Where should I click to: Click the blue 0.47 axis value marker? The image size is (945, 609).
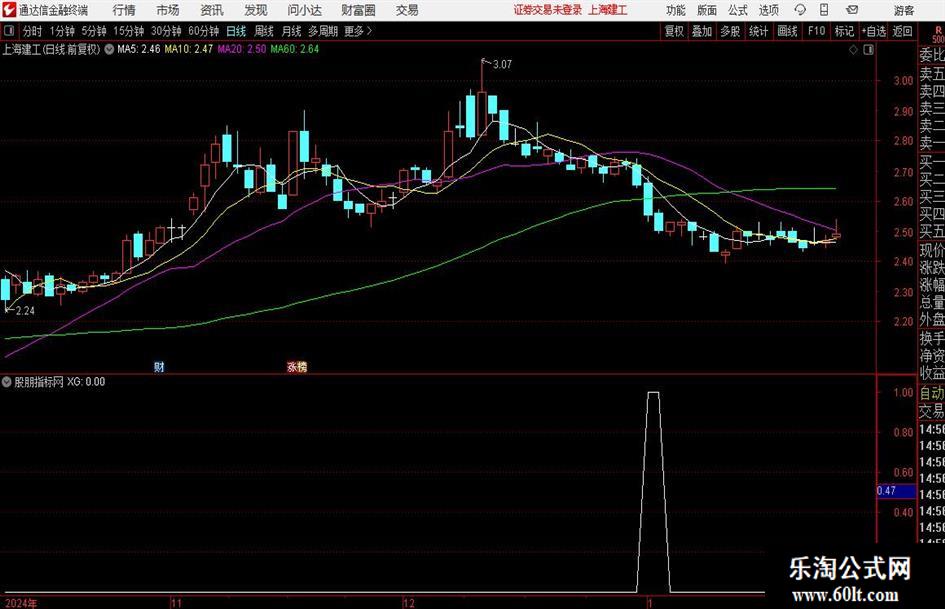pos(896,491)
